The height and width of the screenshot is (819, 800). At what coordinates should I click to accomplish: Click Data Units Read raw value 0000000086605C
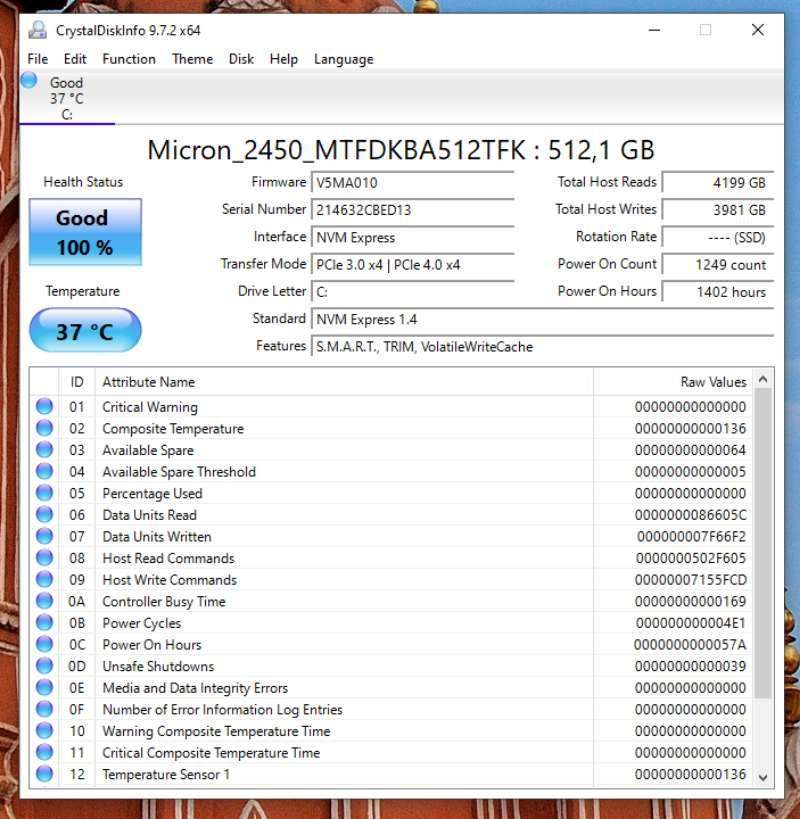[690, 515]
